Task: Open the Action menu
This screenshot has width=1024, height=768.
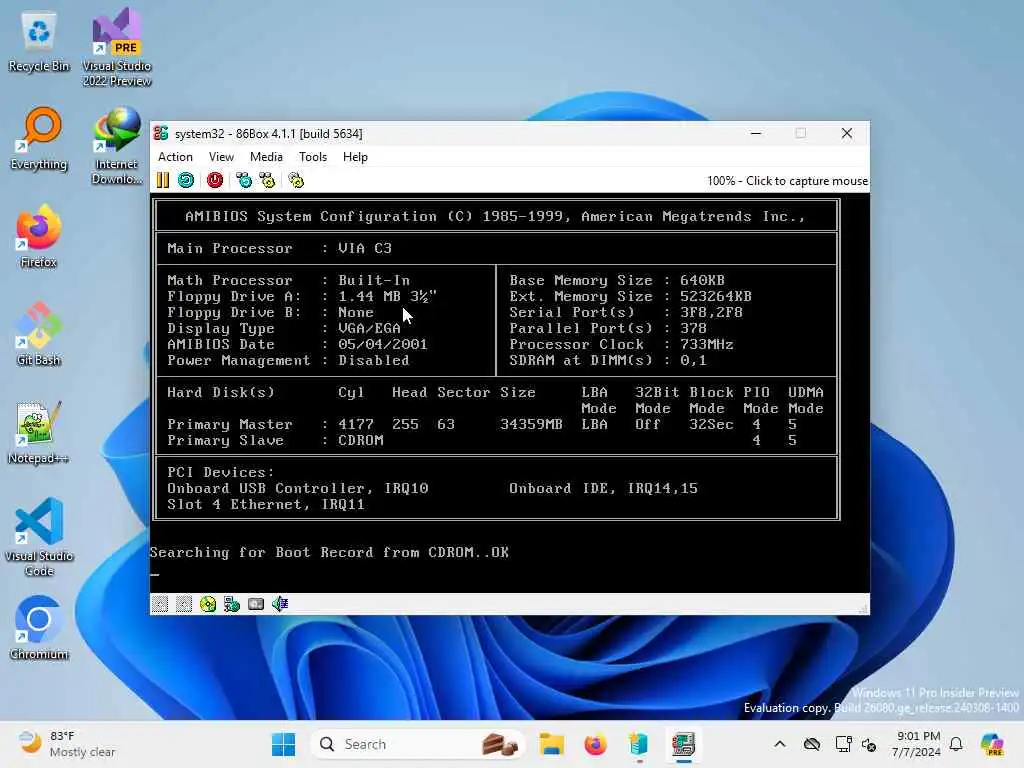Action: (175, 157)
